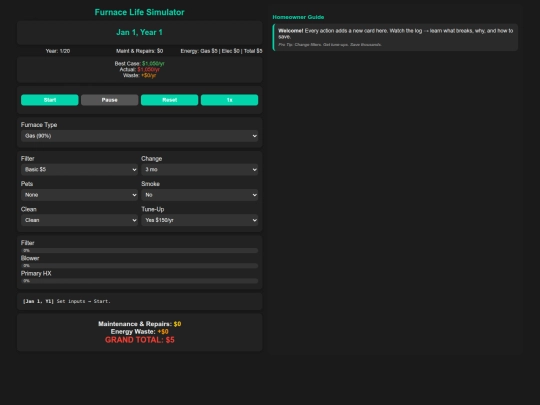Start the furnace simulation
Image resolution: width=540 pixels, height=405 pixels.
coord(50,100)
